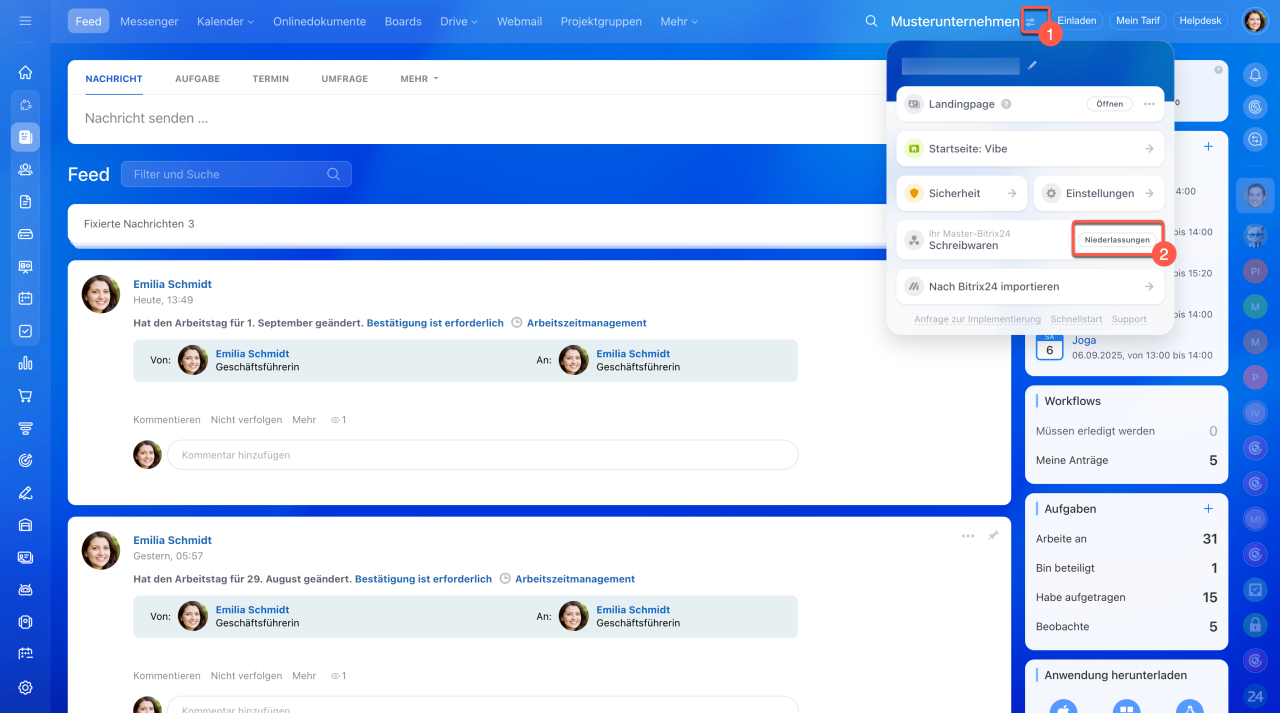The image size is (1280, 713).
Task: Open the shopping cart sidebar icon
Action: coord(25,396)
